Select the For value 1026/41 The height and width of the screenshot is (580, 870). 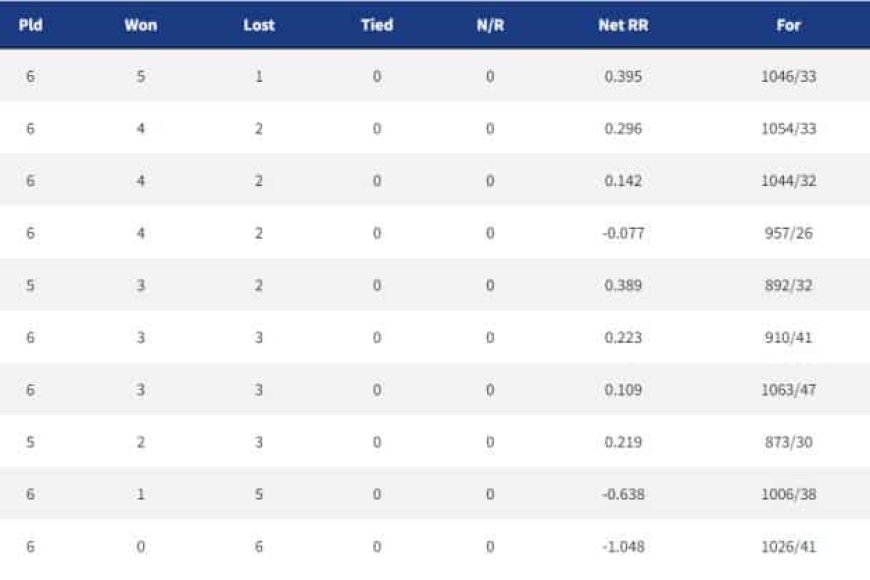[788, 547]
